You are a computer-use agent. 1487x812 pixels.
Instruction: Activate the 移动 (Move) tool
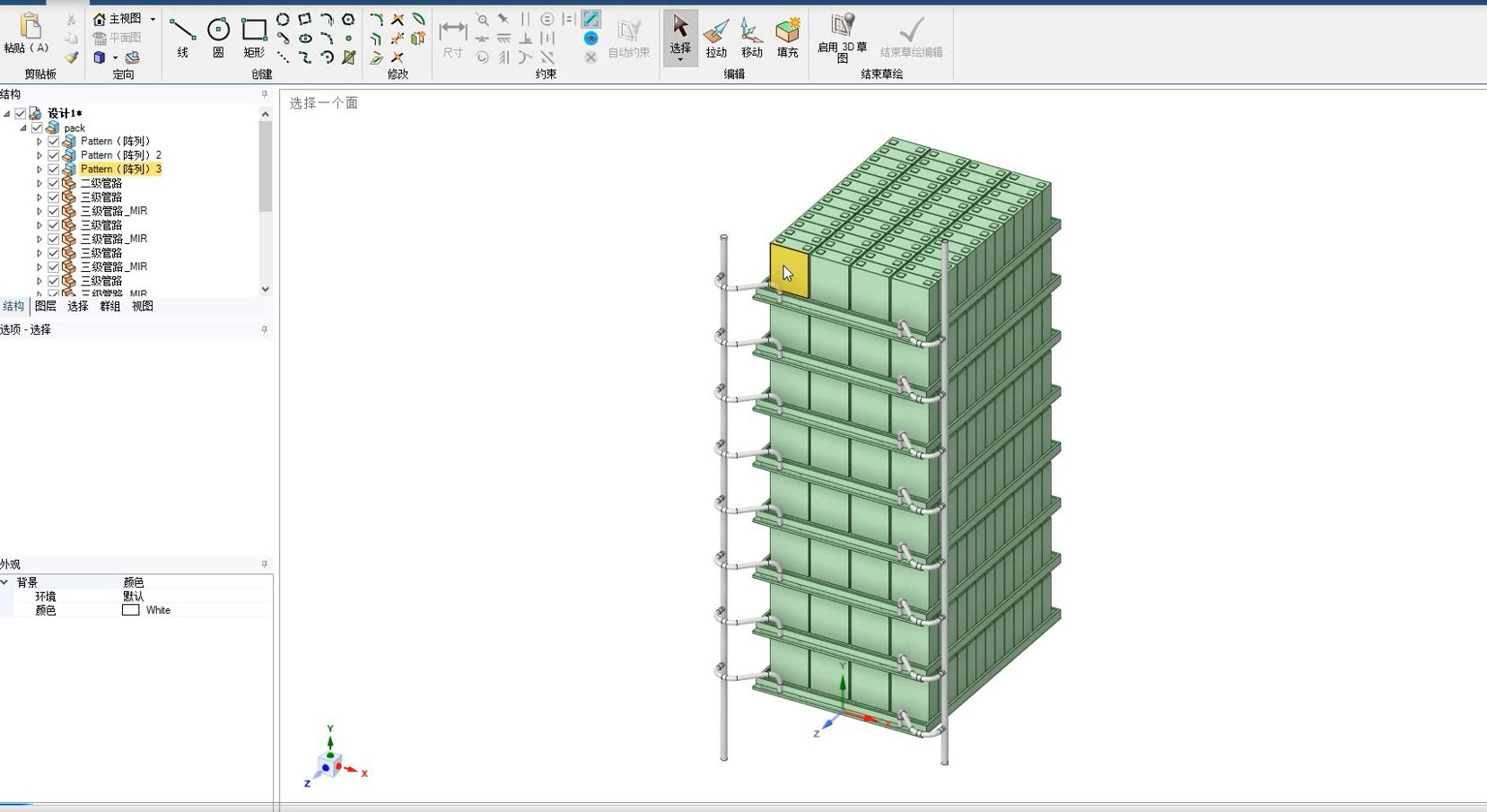click(x=752, y=38)
